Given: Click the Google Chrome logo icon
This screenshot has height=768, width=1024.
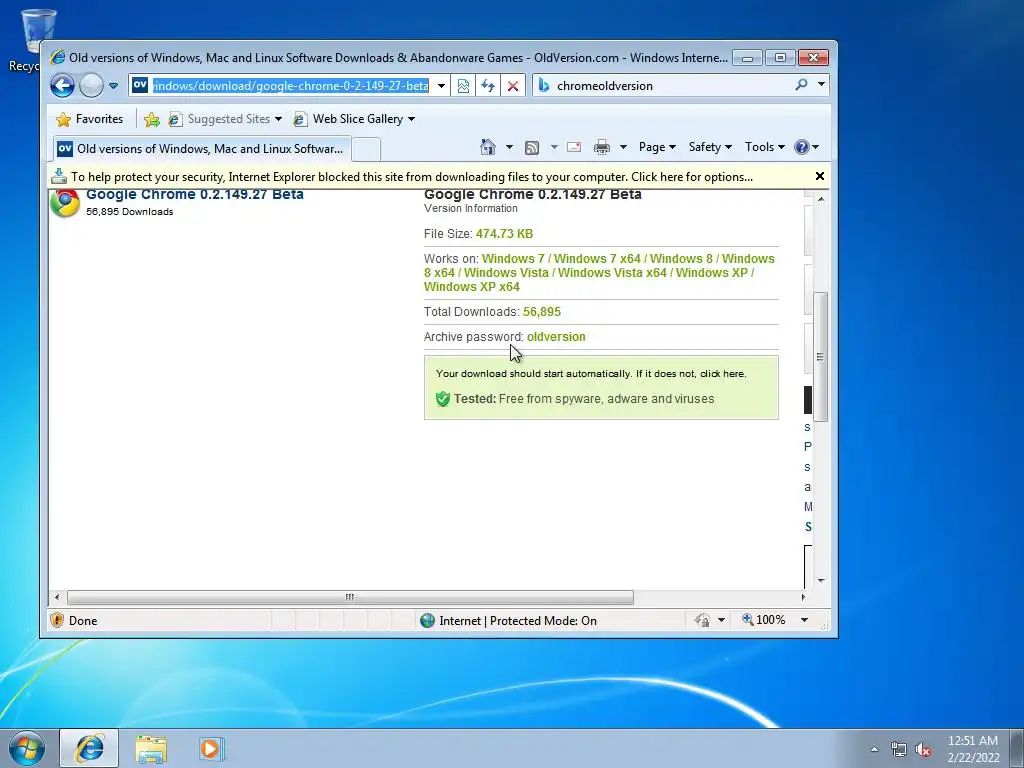Looking at the screenshot, I should pos(65,203).
